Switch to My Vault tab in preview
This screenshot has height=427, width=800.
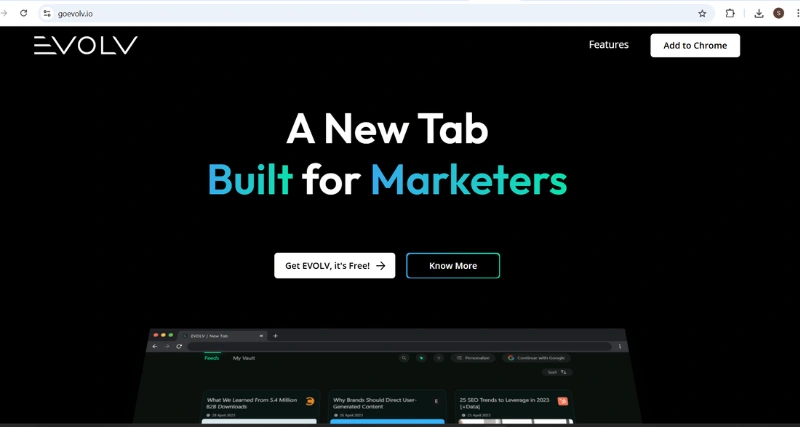pyautogui.click(x=244, y=357)
